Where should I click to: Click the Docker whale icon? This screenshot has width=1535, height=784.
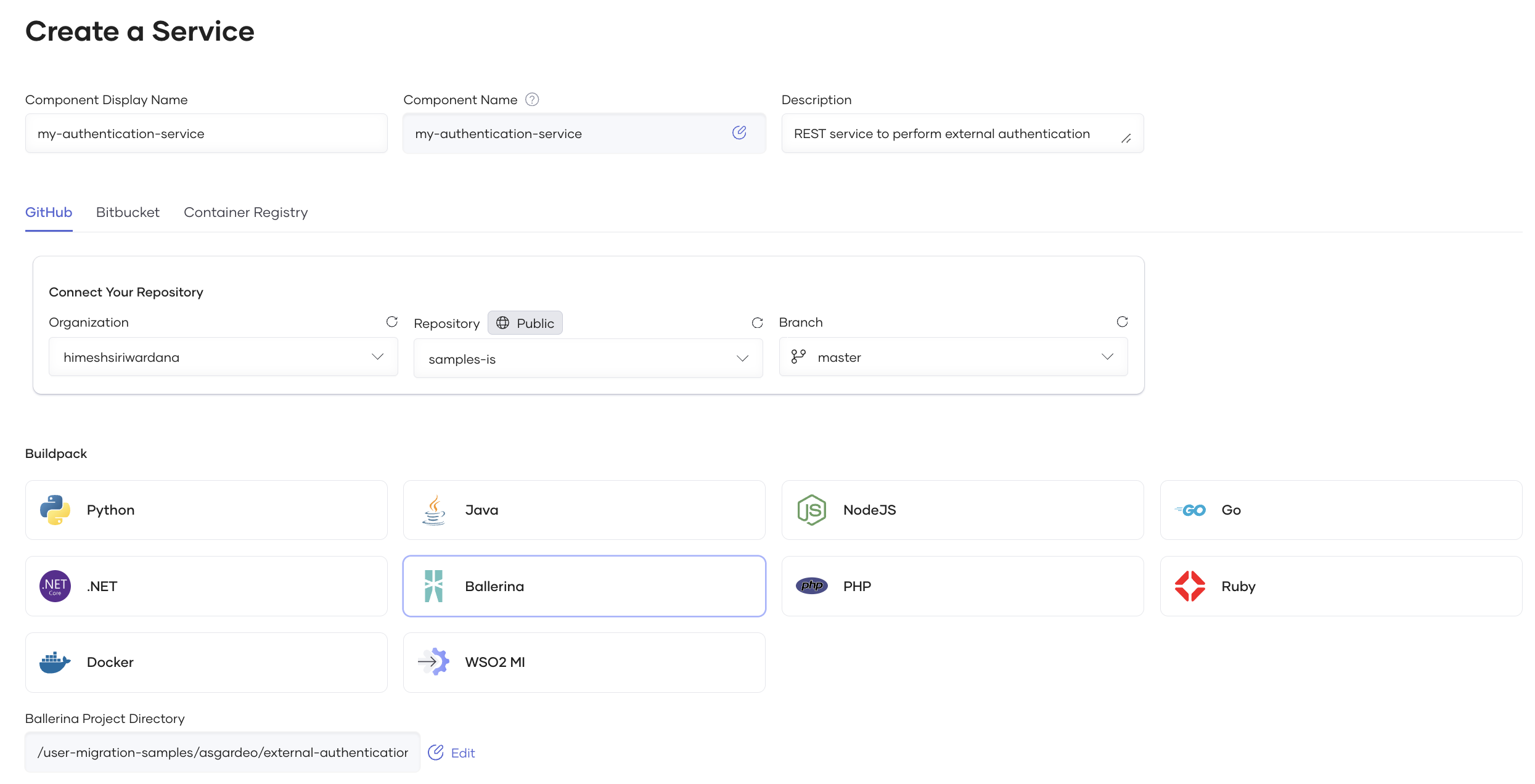pyautogui.click(x=55, y=662)
